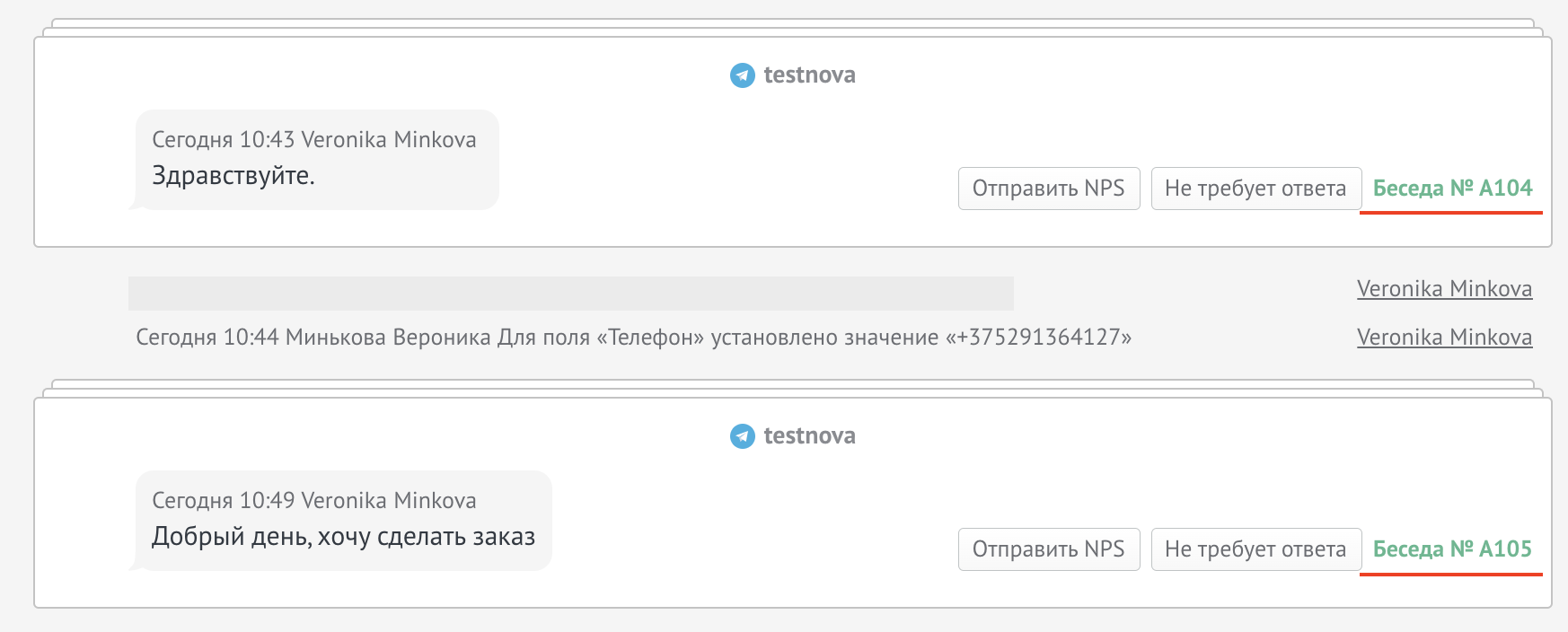This screenshot has height=632, width=1568.
Task: Open Veronika Minkova link beside the gray bar
Action: click(1444, 289)
